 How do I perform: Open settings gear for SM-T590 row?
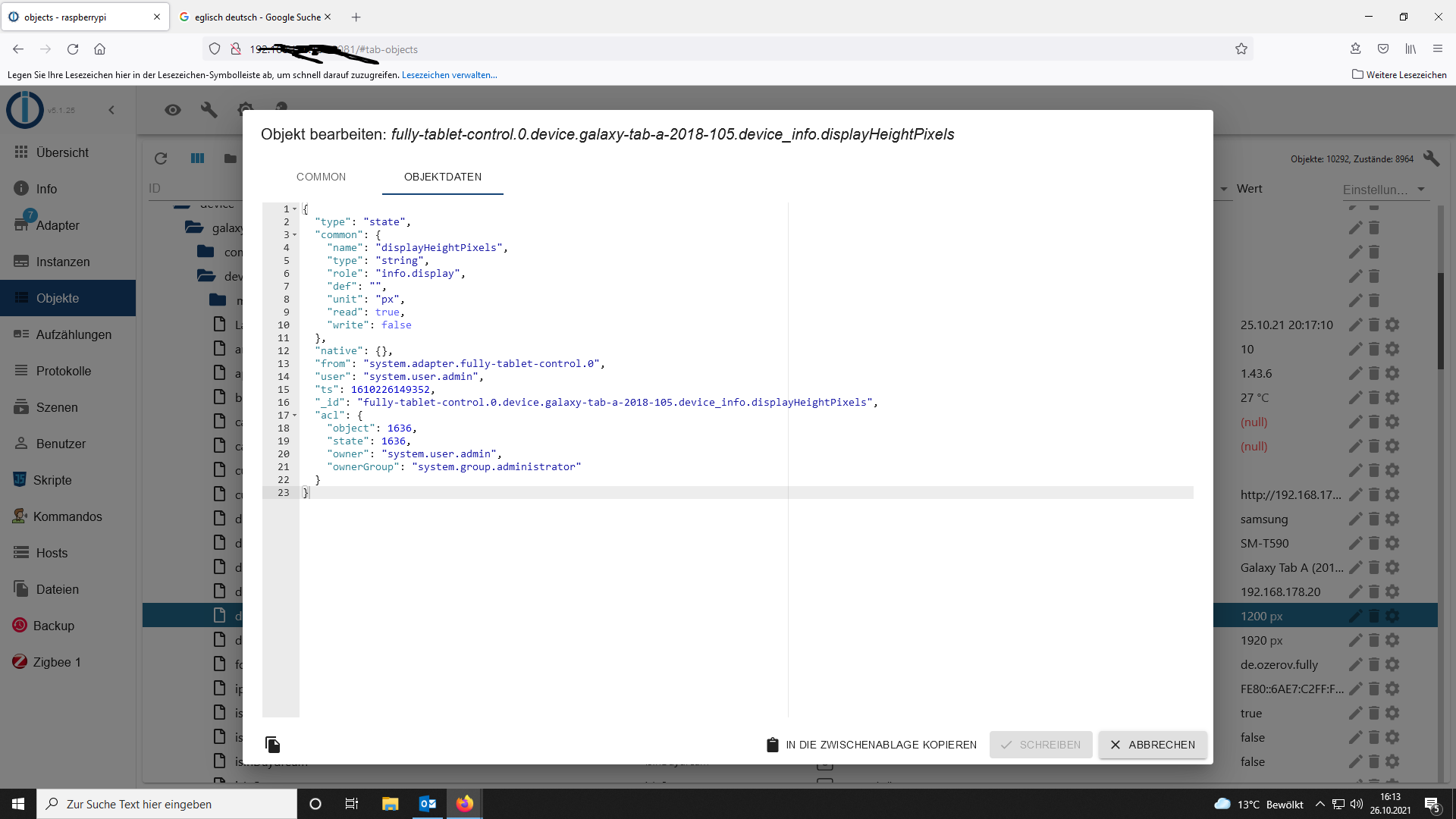[1392, 544]
